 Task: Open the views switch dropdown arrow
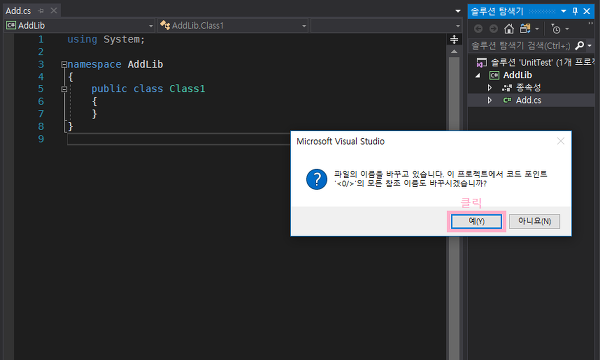pos(537,29)
